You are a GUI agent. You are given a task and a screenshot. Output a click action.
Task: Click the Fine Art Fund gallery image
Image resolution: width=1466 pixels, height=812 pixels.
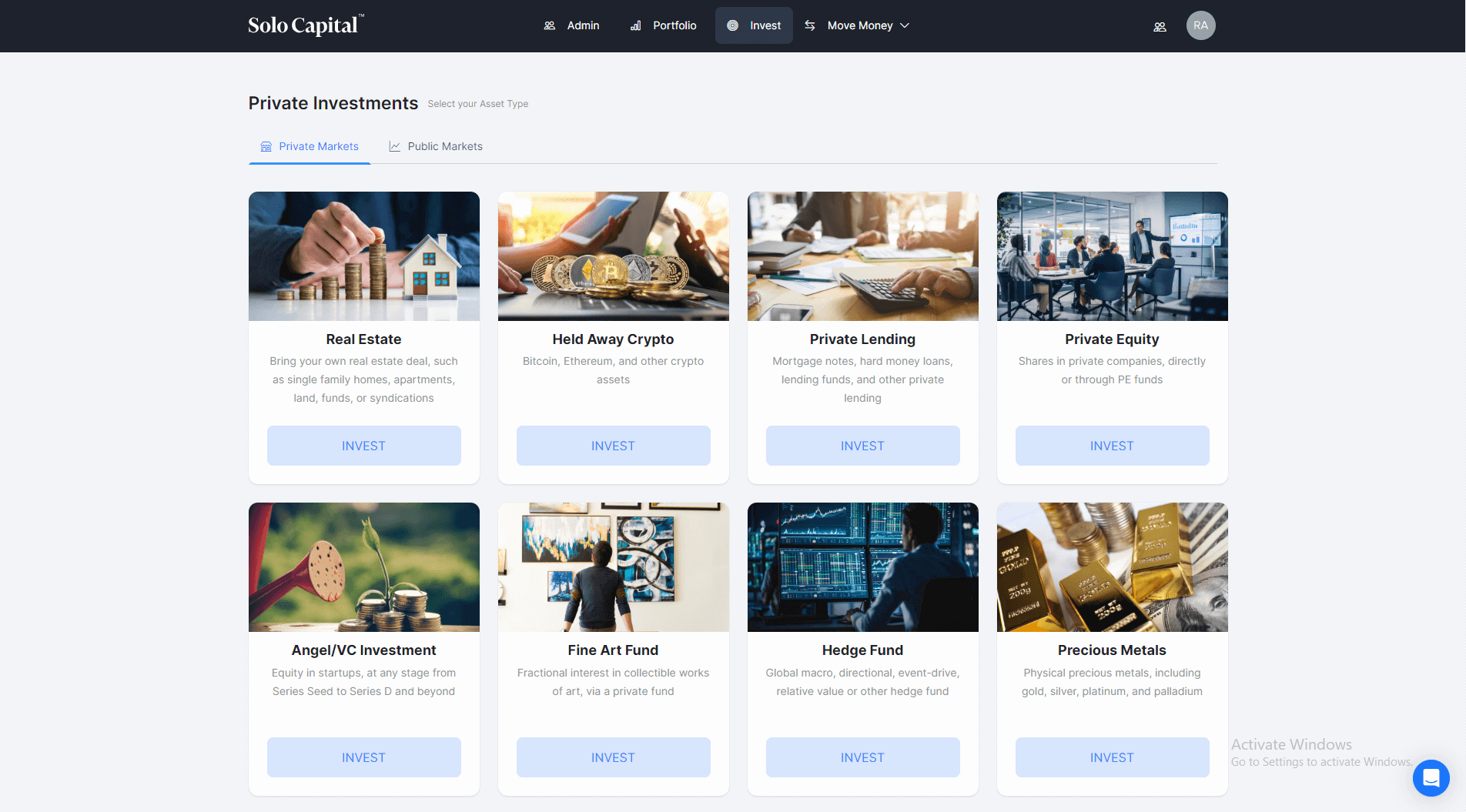[x=613, y=567]
